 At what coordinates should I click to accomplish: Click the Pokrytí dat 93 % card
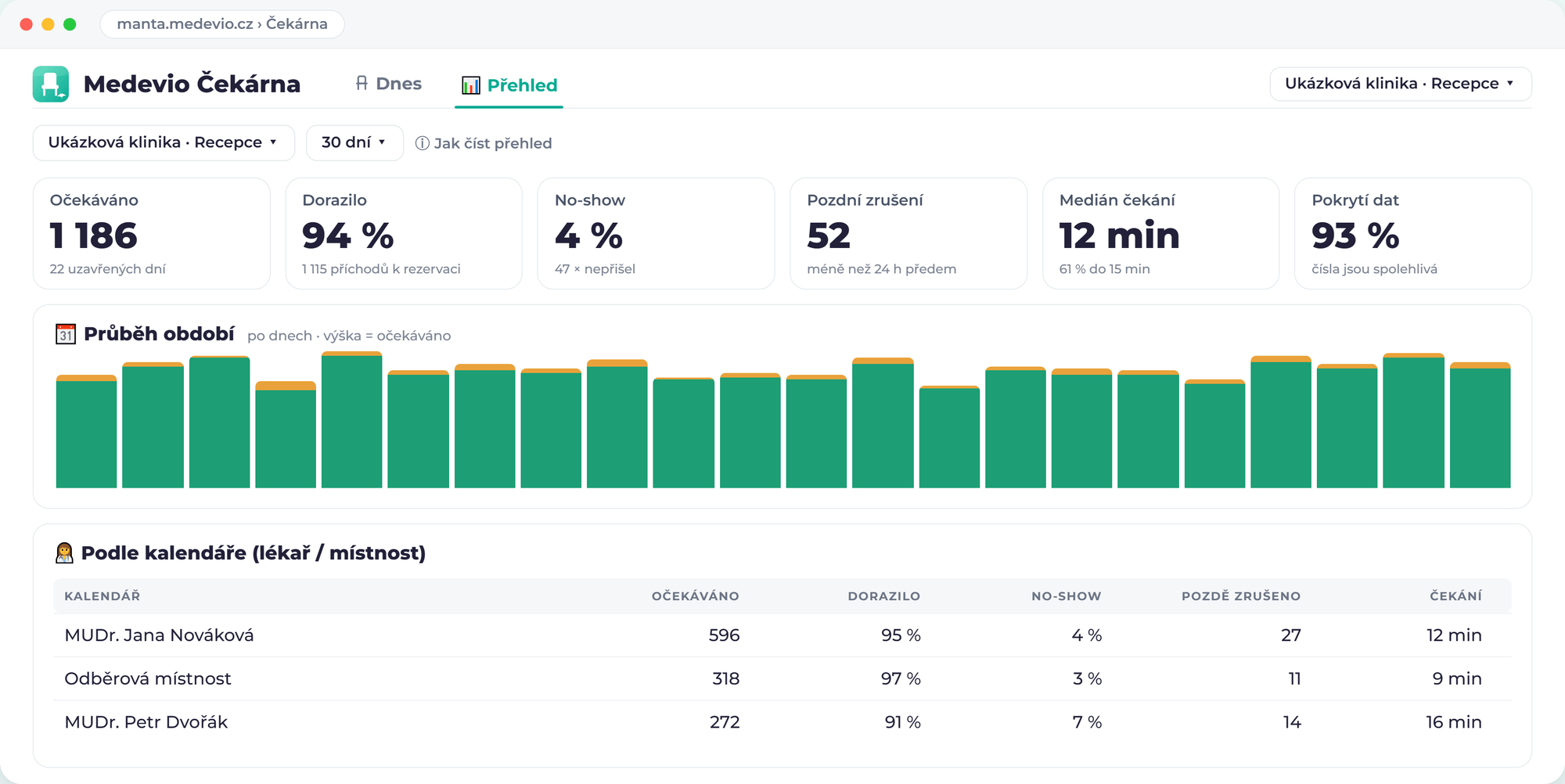click(x=1413, y=233)
